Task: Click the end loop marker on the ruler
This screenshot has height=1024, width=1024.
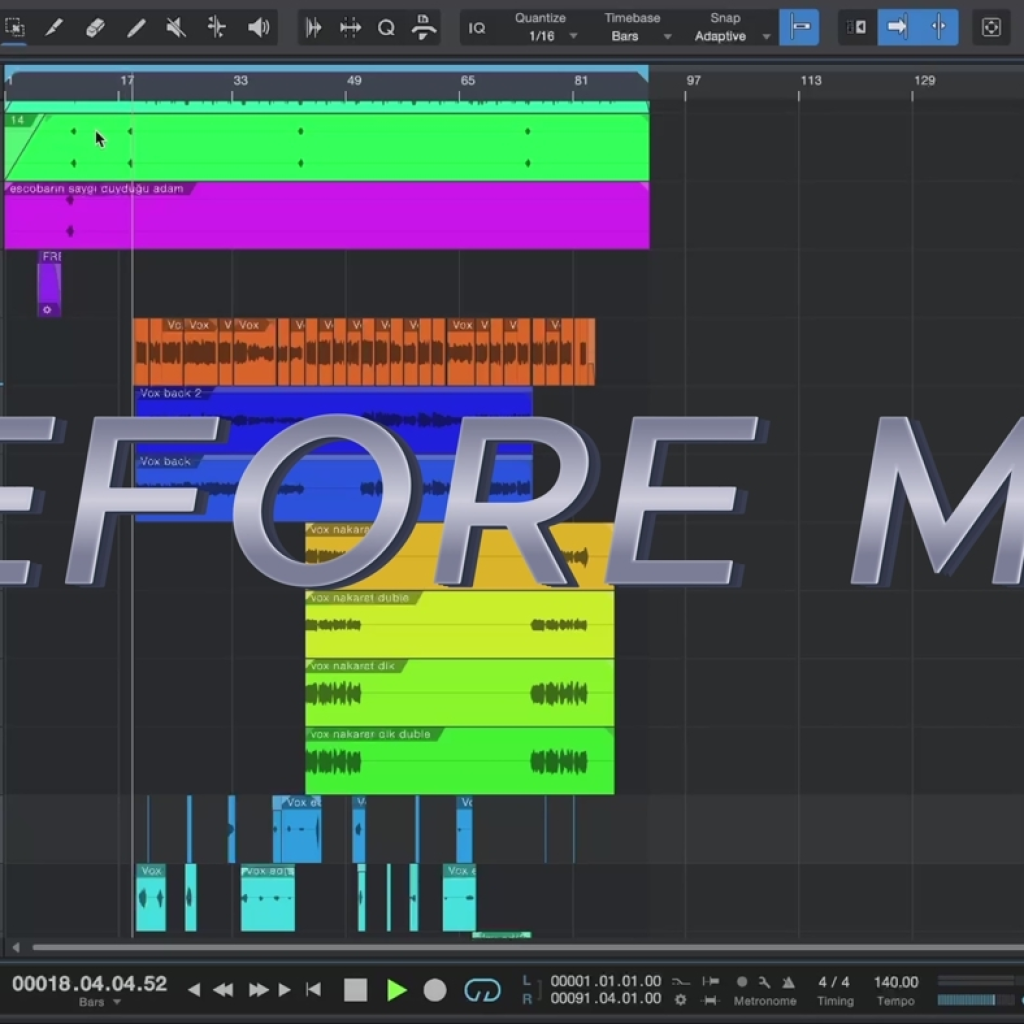Action: pos(644,73)
